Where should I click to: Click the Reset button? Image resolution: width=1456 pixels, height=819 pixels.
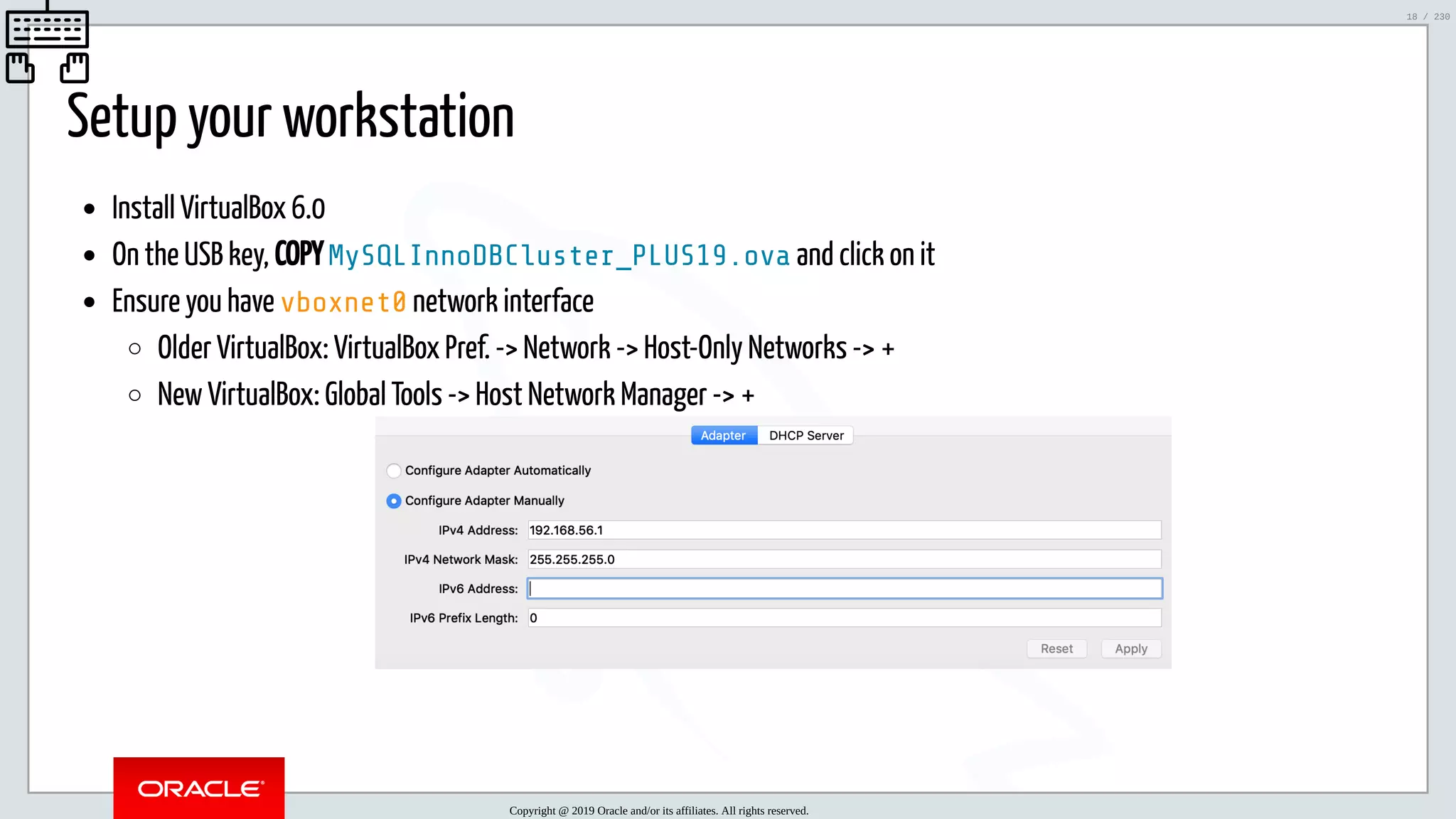point(1056,648)
